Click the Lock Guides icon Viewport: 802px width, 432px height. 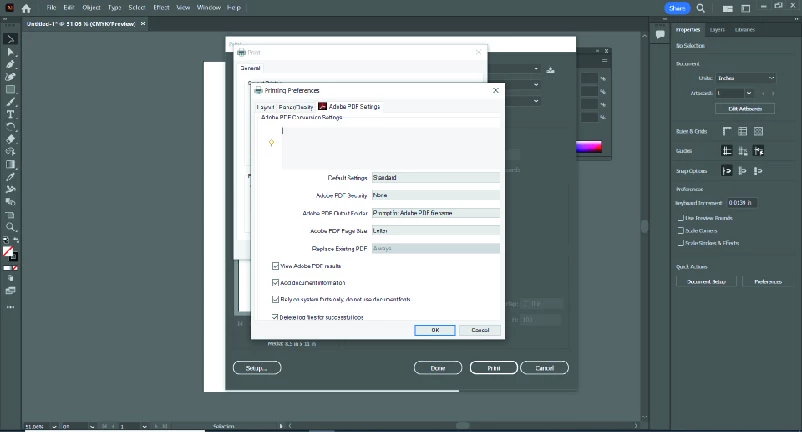pyautogui.click(x=743, y=151)
